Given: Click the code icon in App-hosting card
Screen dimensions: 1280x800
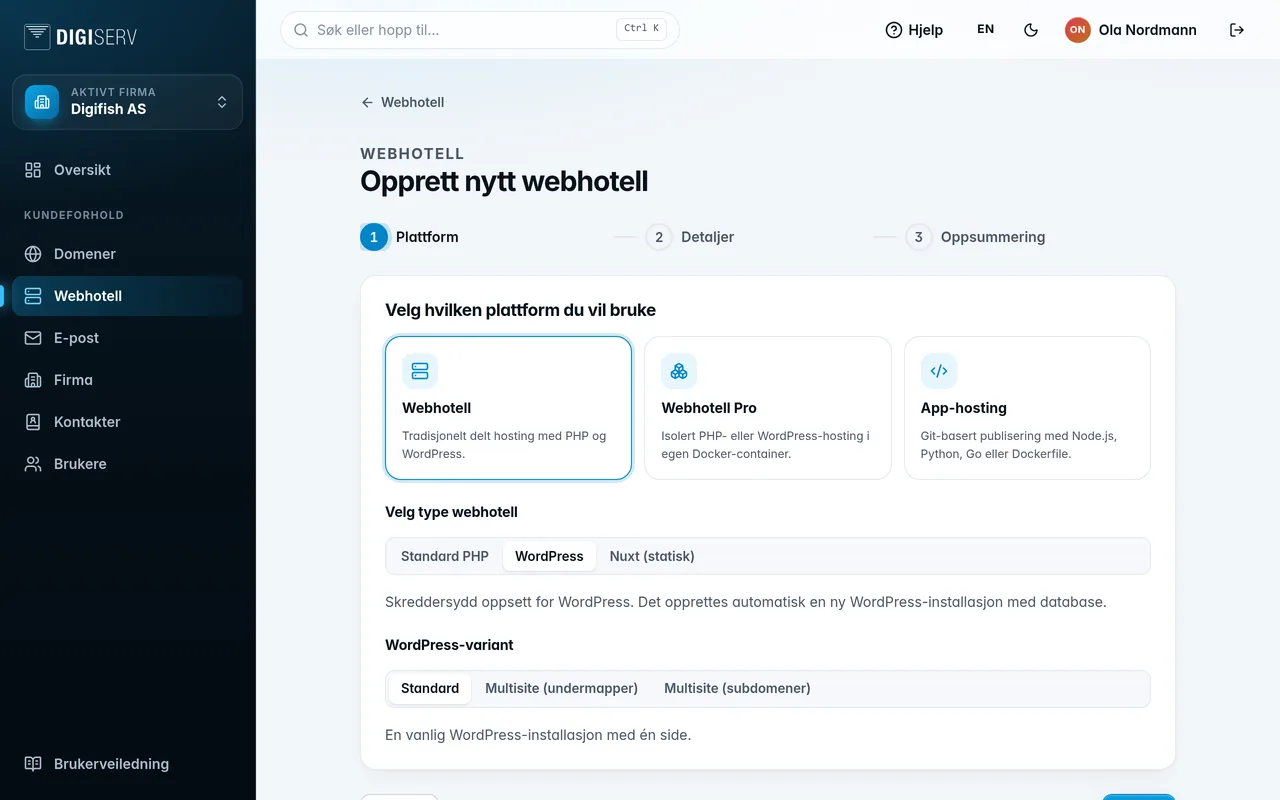Looking at the screenshot, I should click(x=939, y=371).
